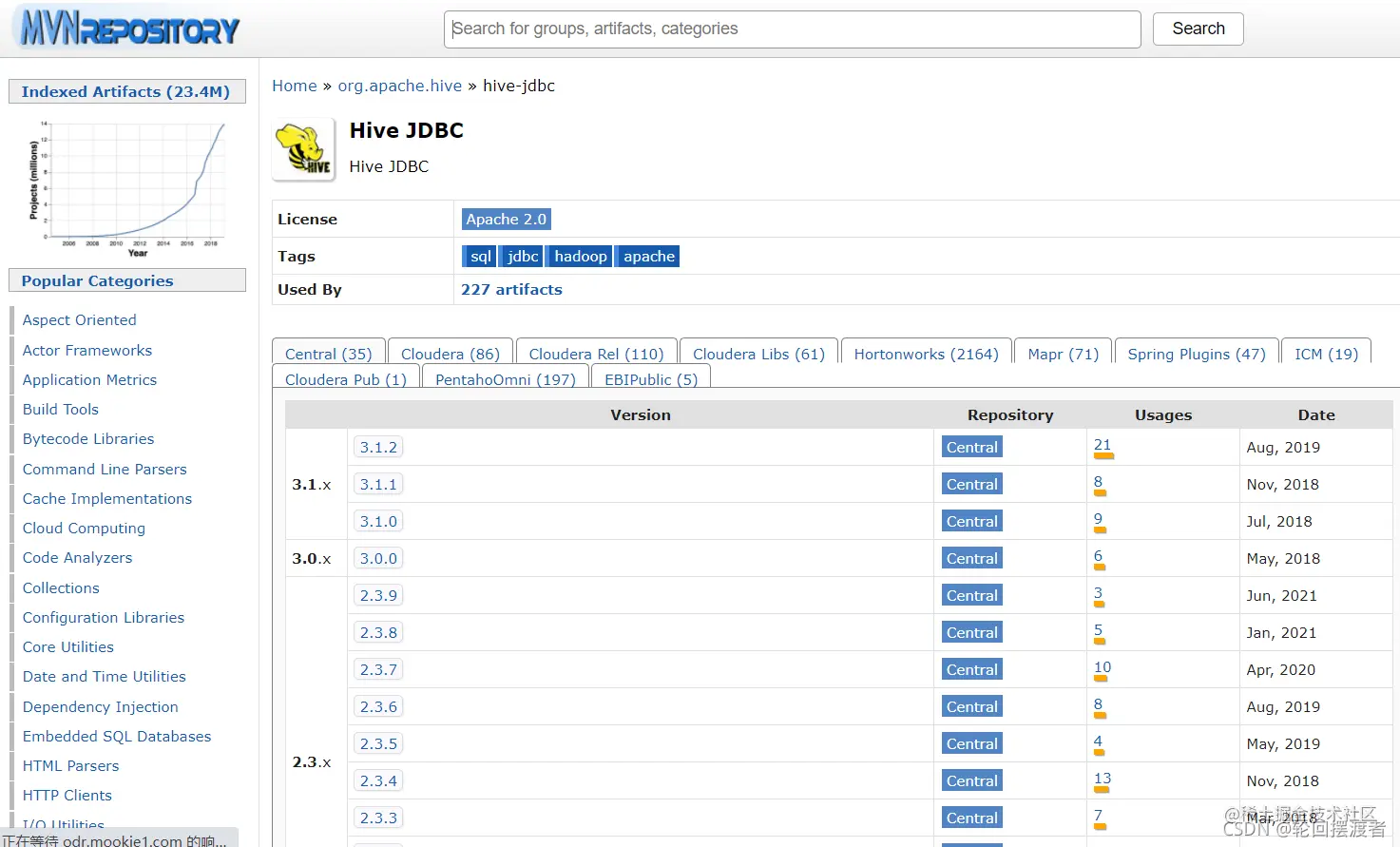Click Aug, 2019 date of 3.1.2
Image resolution: width=1400 pixels, height=847 pixels.
(x=1283, y=447)
